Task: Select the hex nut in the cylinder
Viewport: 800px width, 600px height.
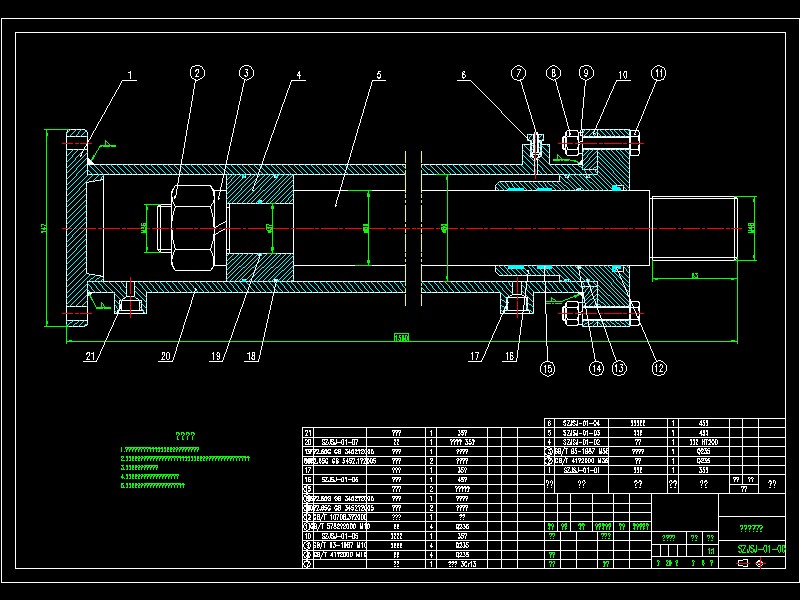Action: pyautogui.click(x=193, y=228)
